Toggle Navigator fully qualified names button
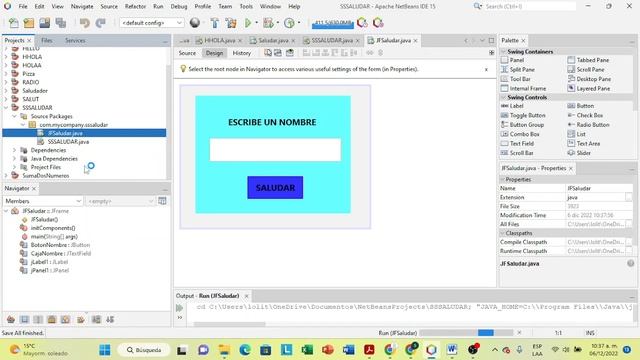The height and width of the screenshot is (360, 640). click(96, 319)
